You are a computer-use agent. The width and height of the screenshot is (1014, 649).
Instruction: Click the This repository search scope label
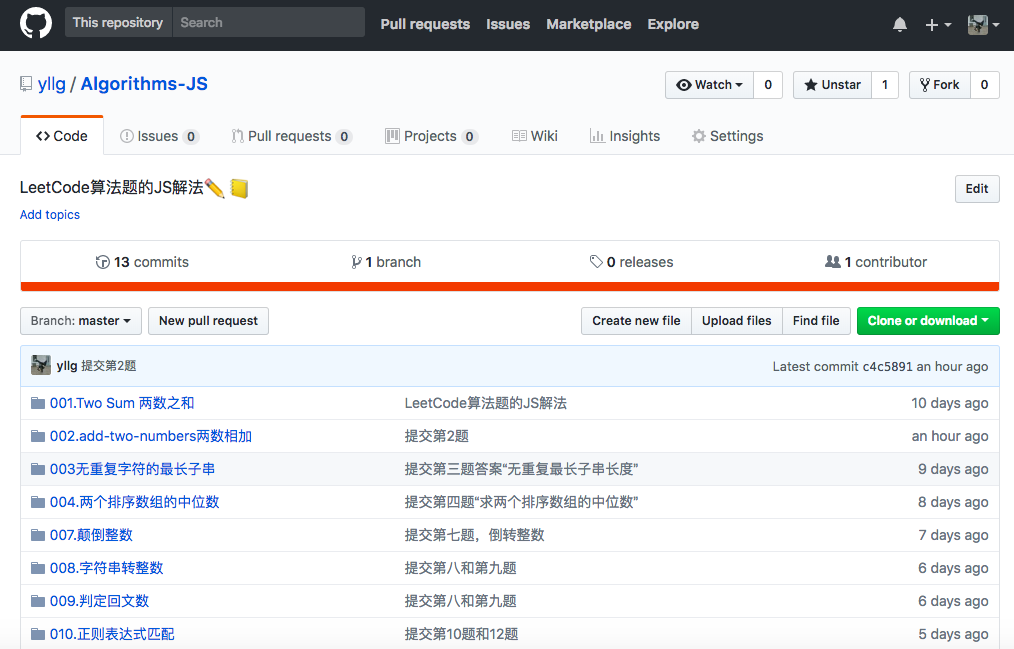pyautogui.click(x=118, y=23)
